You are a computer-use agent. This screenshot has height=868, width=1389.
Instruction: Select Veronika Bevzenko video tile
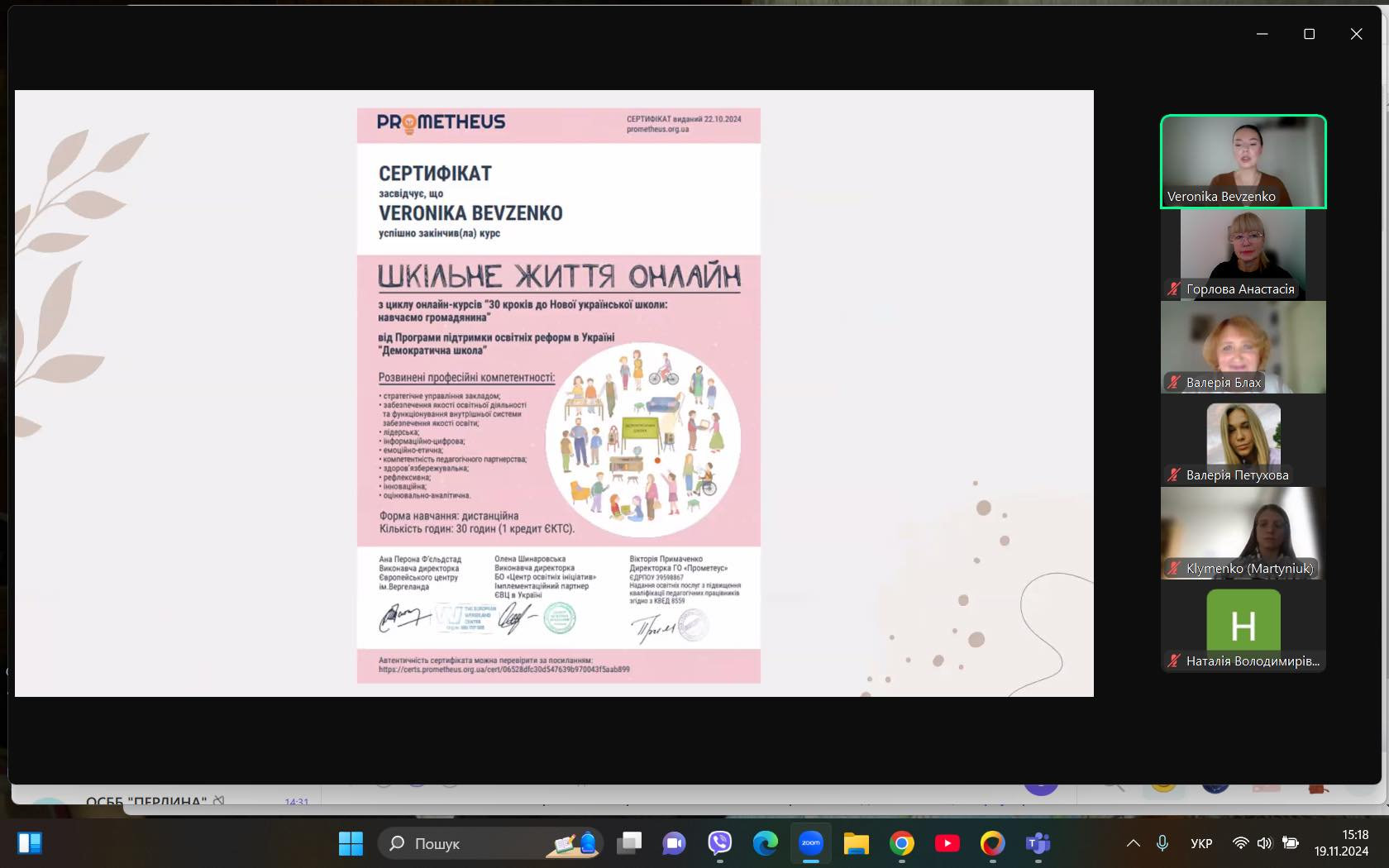(x=1243, y=161)
